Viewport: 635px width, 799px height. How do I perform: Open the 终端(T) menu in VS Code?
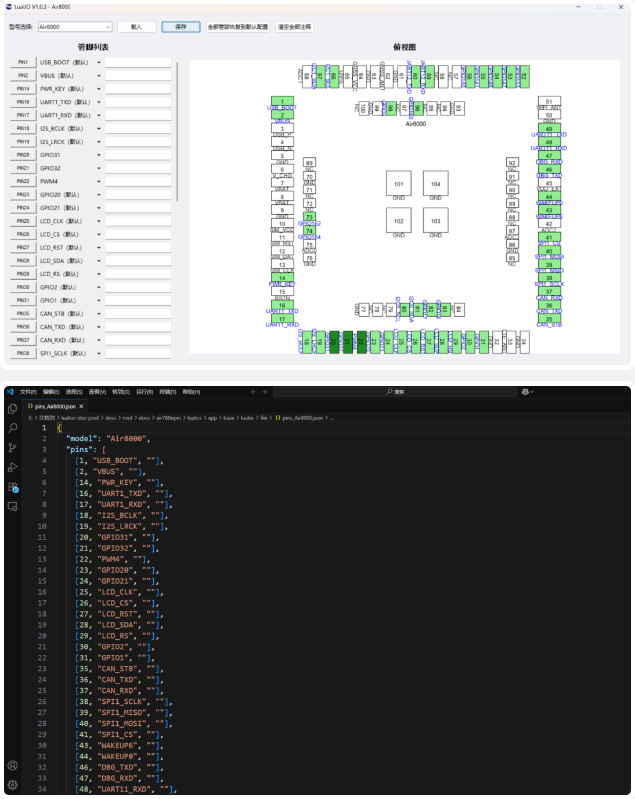[x=168, y=392]
